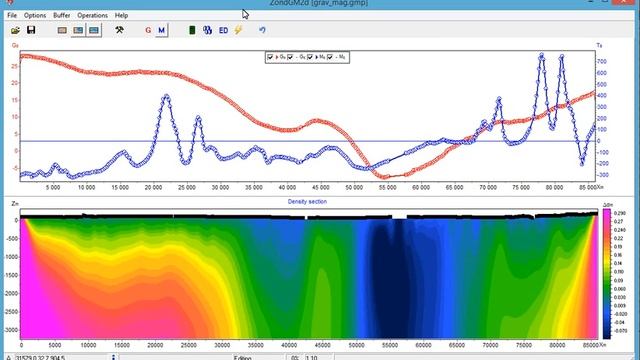The image size is (640, 360).
Task: Open the Options menu
Action: pos(35,15)
